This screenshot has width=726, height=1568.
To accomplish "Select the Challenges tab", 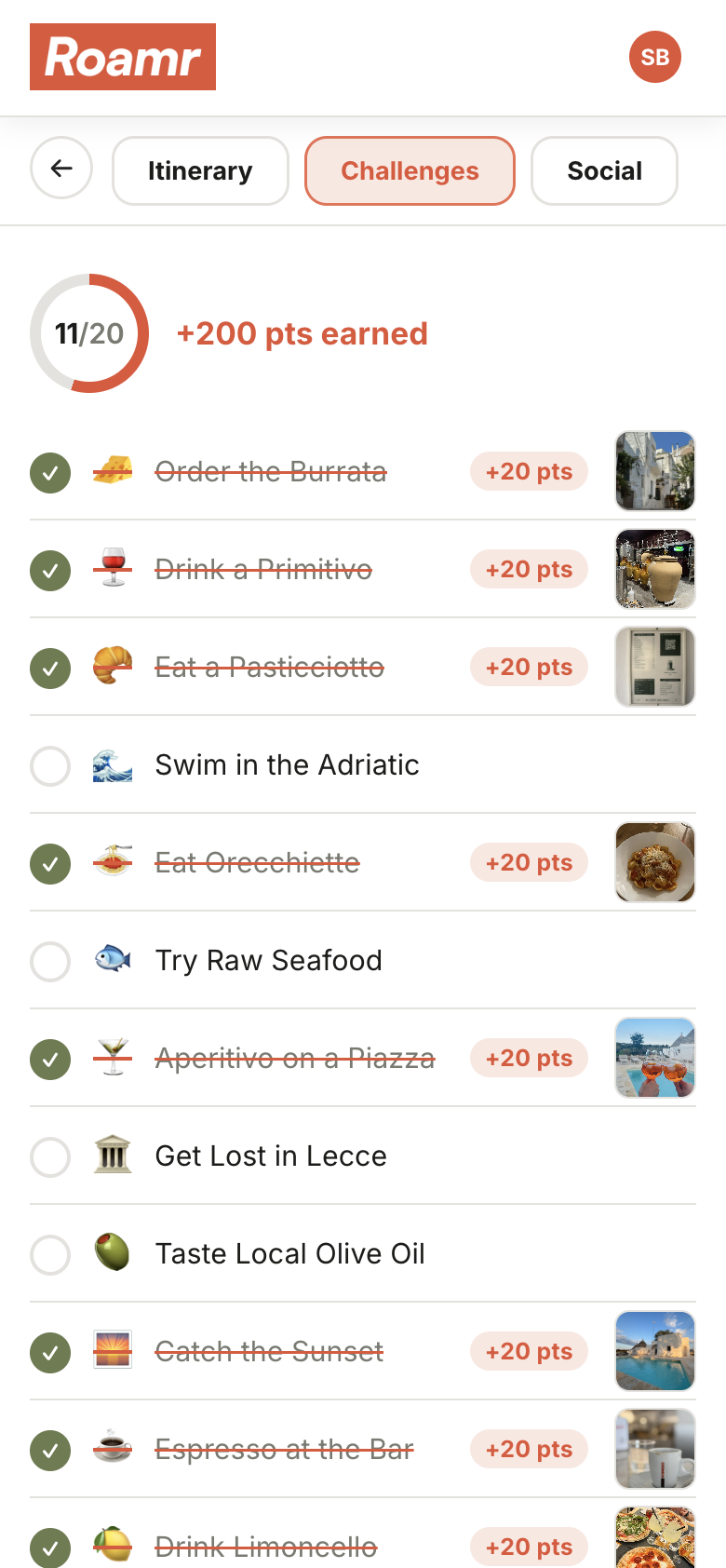I will point(410,171).
